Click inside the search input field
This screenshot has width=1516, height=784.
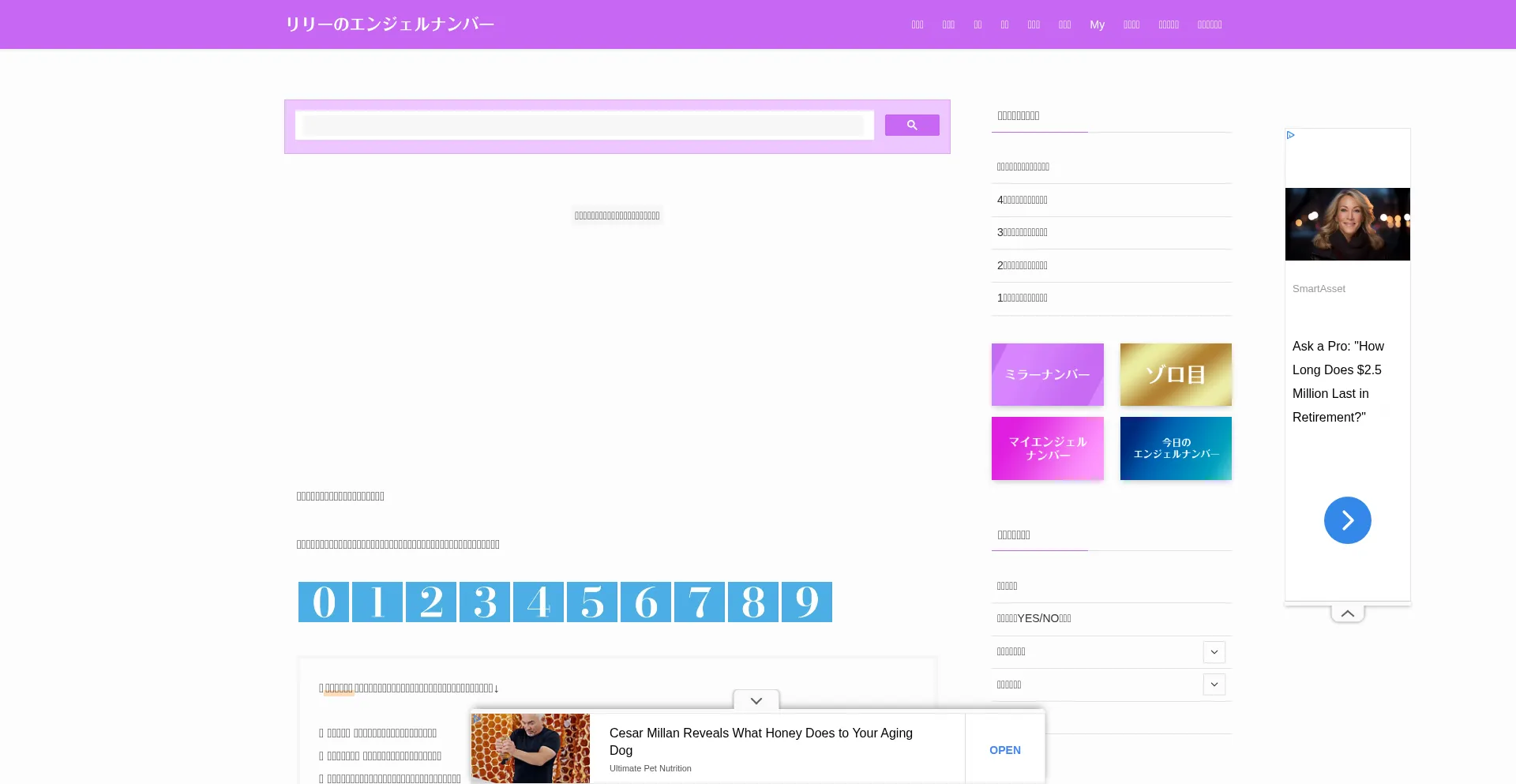(584, 125)
